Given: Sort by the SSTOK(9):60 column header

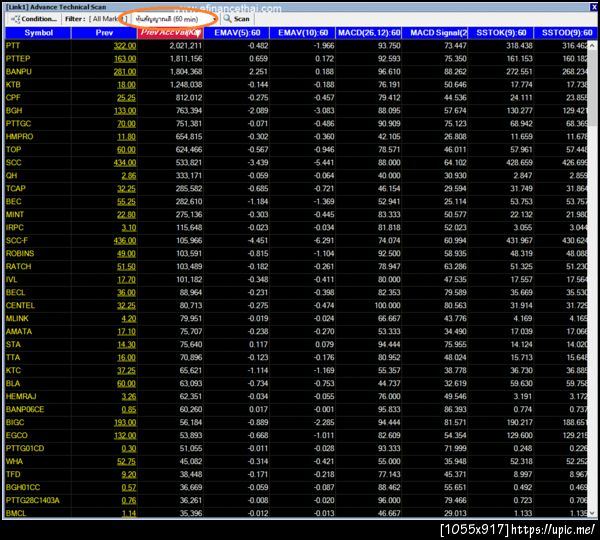Looking at the screenshot, I should click(501, 33).
